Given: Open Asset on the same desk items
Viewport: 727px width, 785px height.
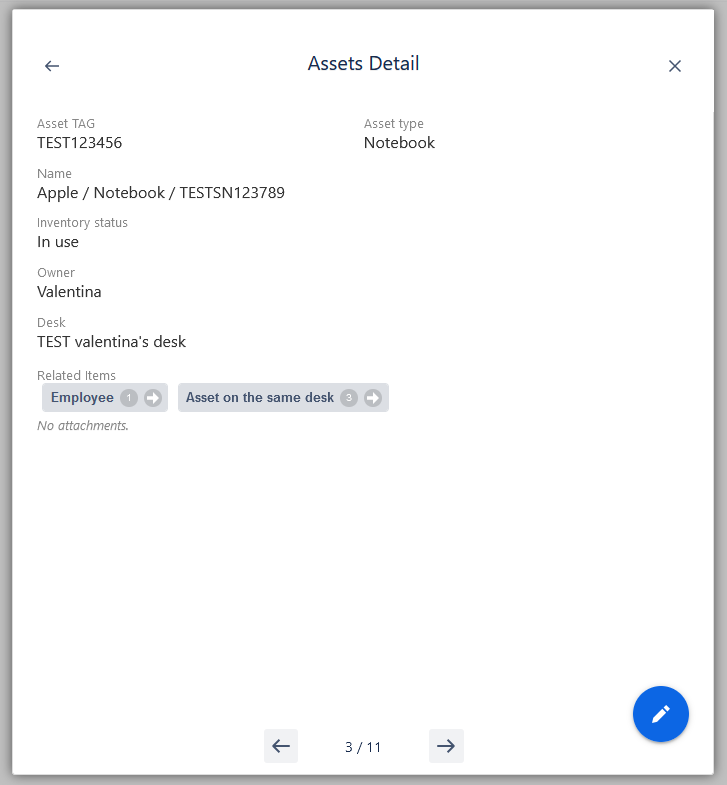Looking at the screenshot, I should [x=283, y=398].
